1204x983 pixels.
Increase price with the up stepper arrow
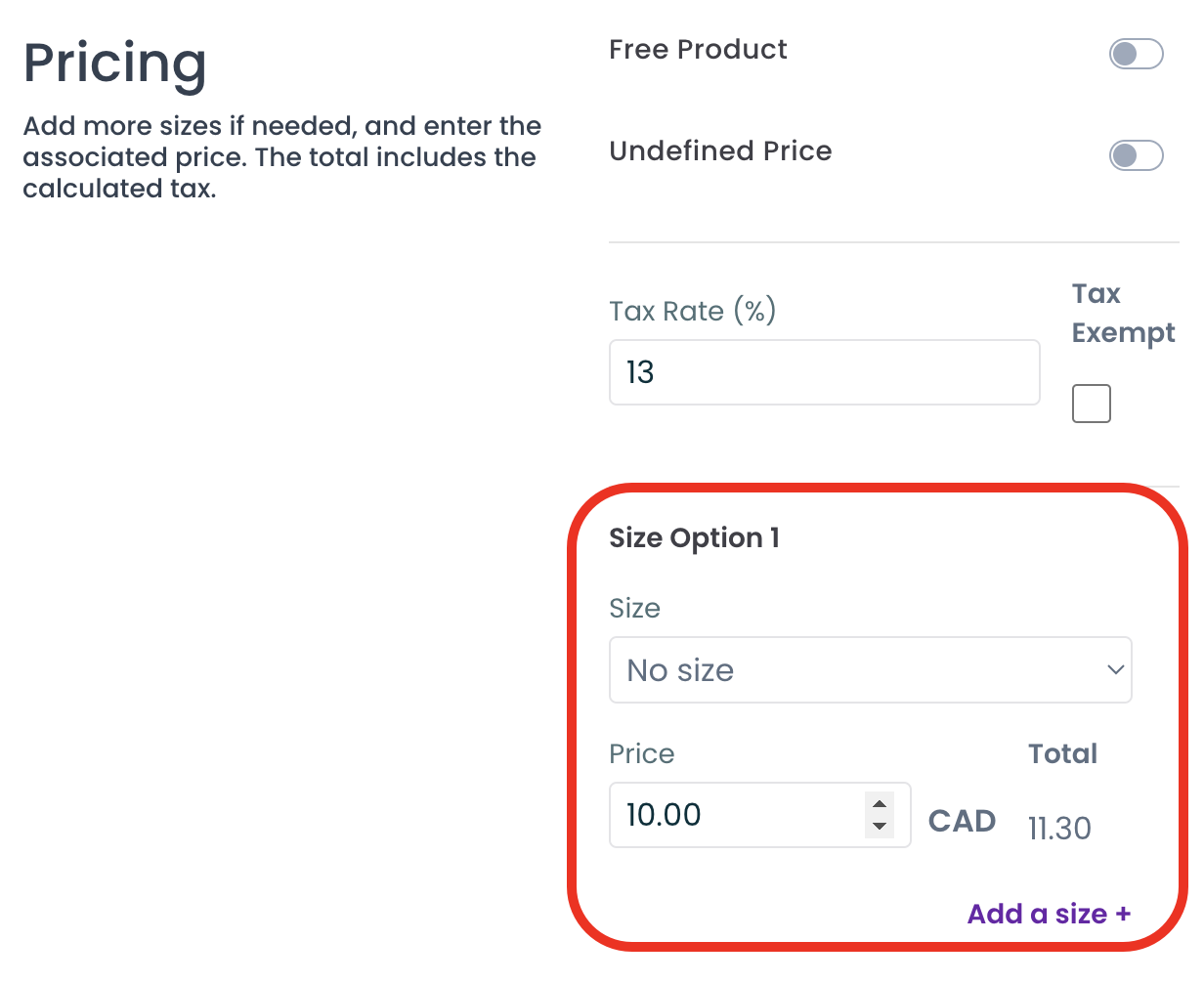880,804
